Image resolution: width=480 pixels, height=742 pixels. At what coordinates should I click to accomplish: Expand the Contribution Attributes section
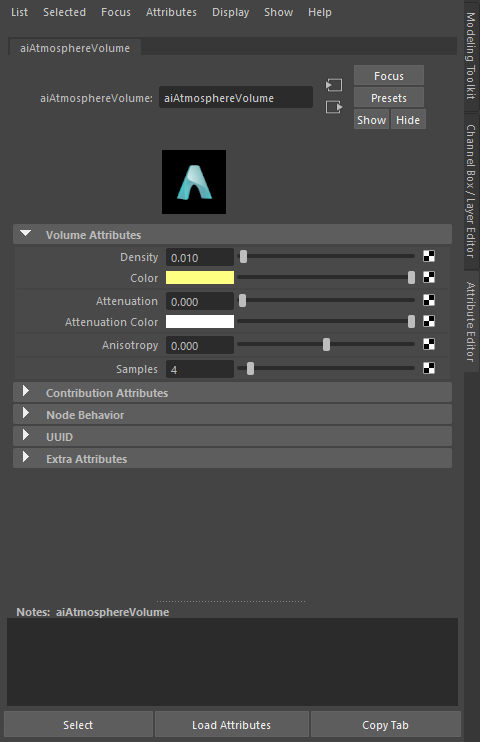(26, 391)
